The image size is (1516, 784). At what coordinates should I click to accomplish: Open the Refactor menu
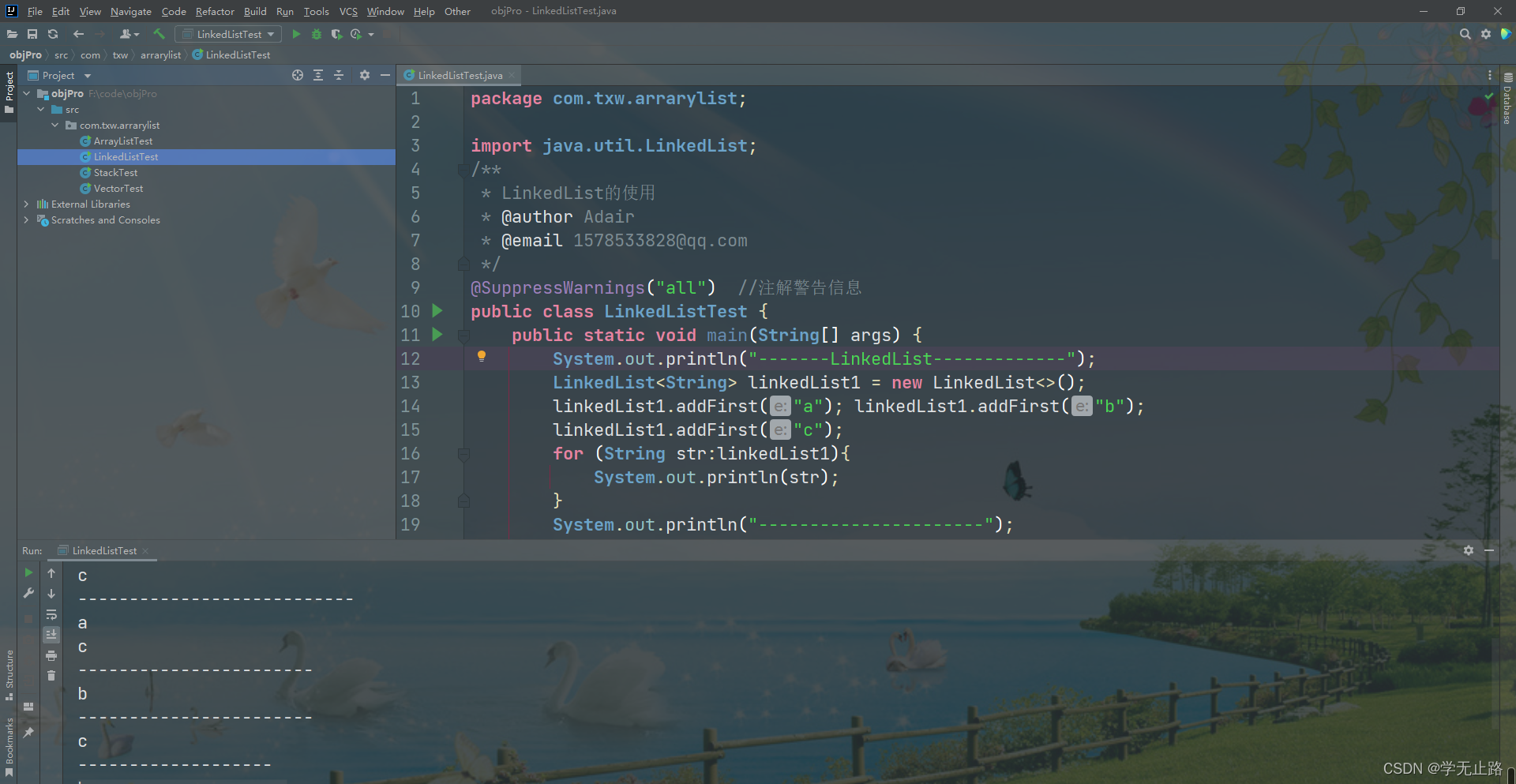tap(215, 11)
